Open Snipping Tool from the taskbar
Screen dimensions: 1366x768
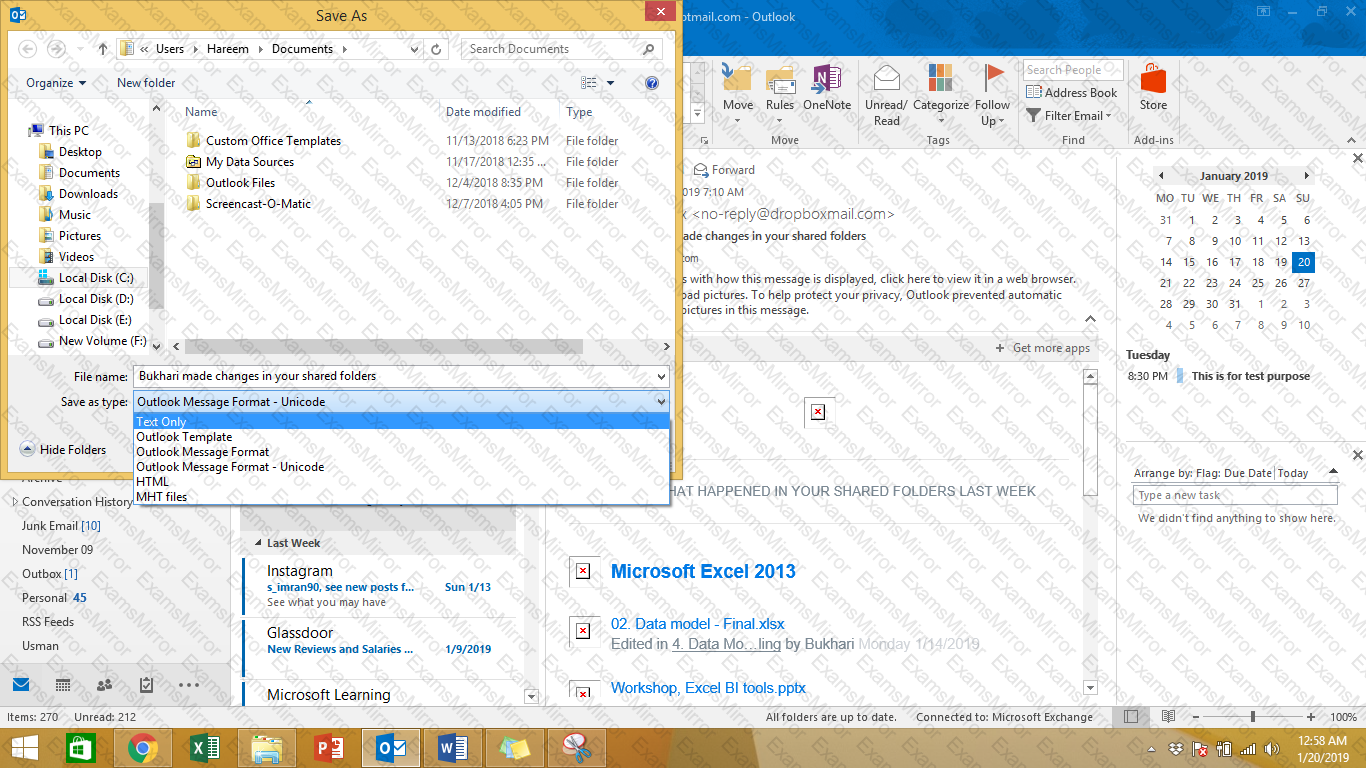tap(576, 748)
